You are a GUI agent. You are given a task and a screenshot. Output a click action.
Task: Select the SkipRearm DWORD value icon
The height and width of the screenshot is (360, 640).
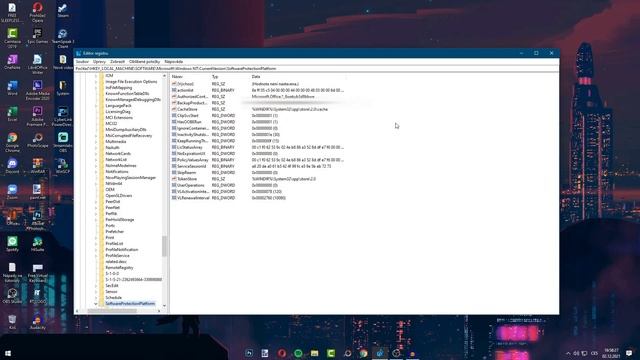[174, 173]
